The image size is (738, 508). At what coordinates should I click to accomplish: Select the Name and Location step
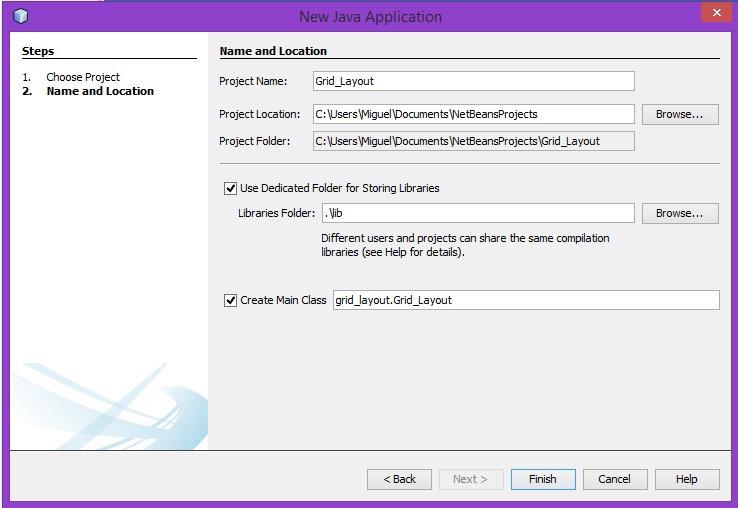[x=100, y=91]
